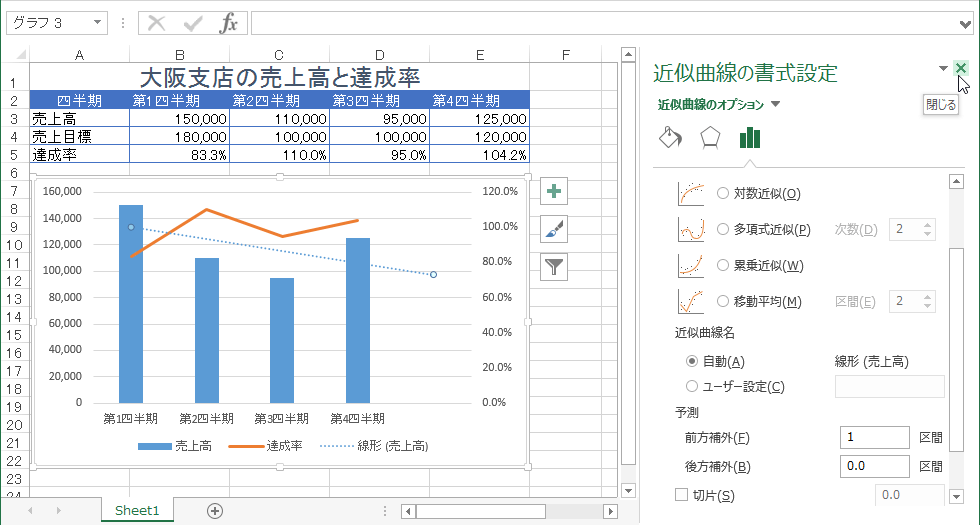Select row 5 header

14,154
